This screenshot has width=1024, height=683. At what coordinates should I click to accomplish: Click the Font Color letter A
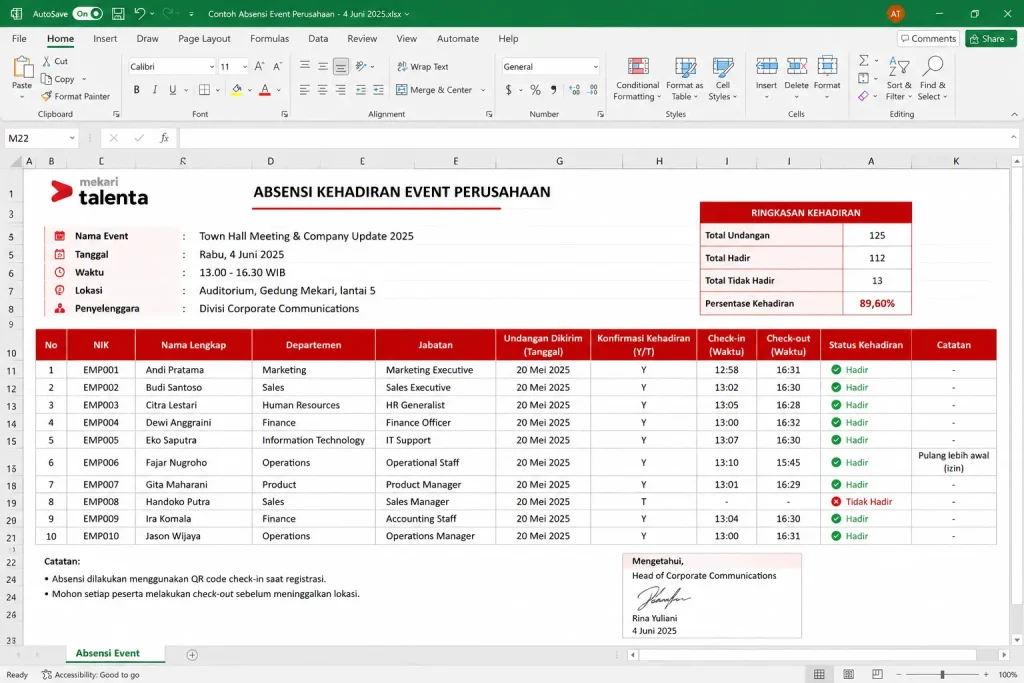(264, 90)
